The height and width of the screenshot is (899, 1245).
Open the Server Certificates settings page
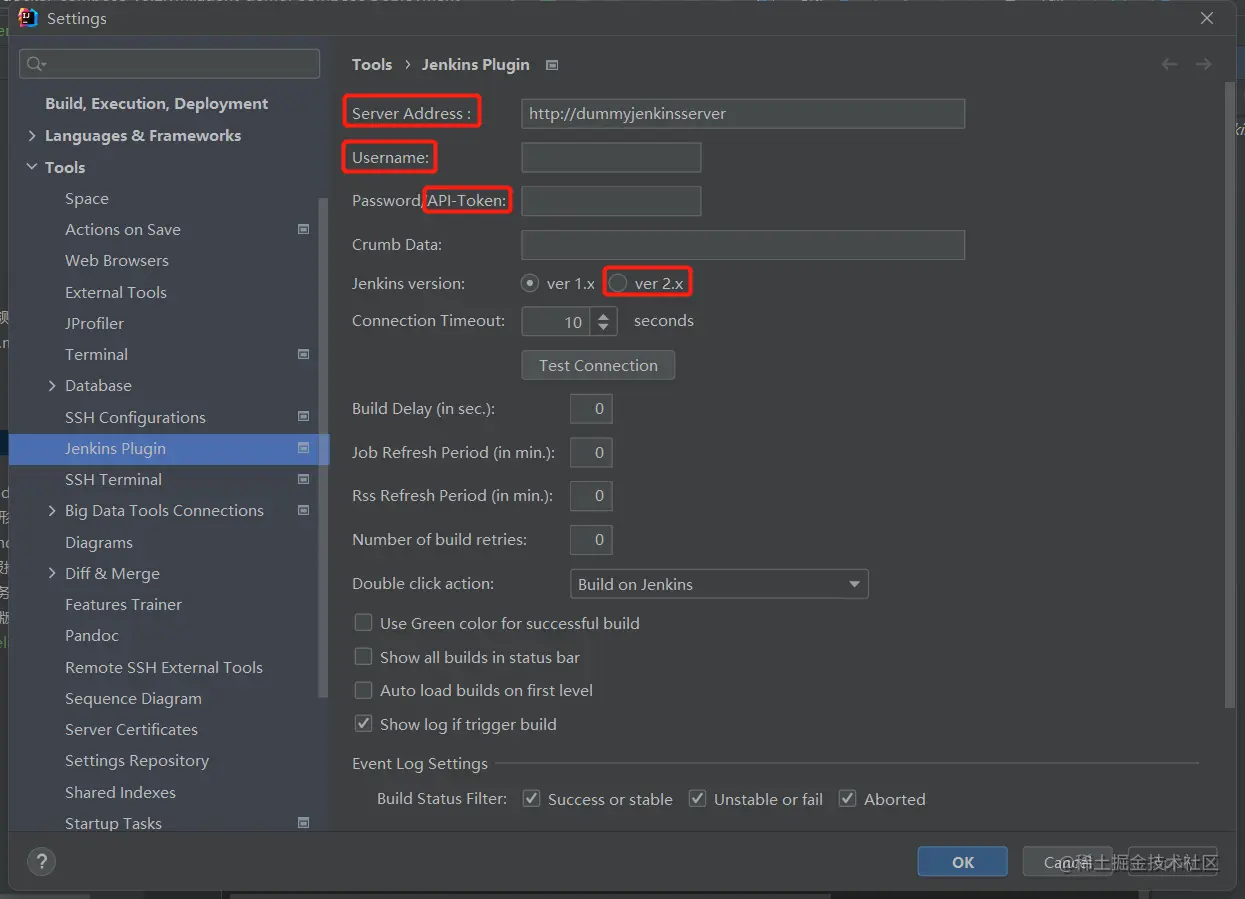pyautogui.click(x=131, y=729)
